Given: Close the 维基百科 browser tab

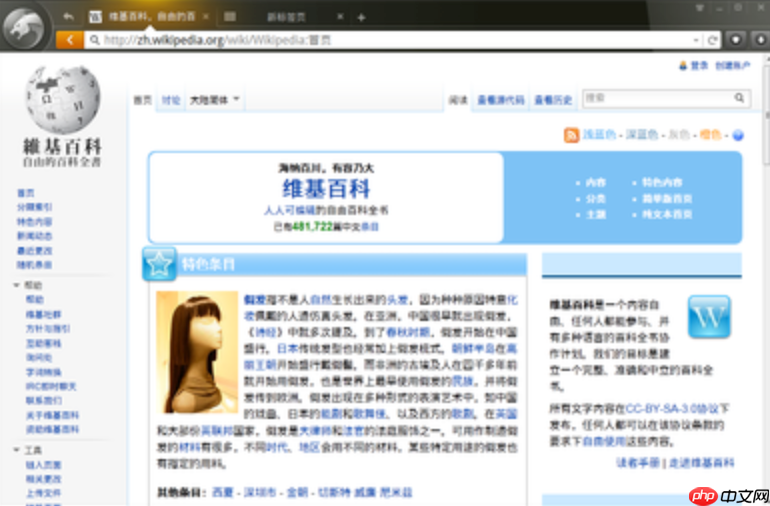Looking at the screenshot, I should coord(206,17).
